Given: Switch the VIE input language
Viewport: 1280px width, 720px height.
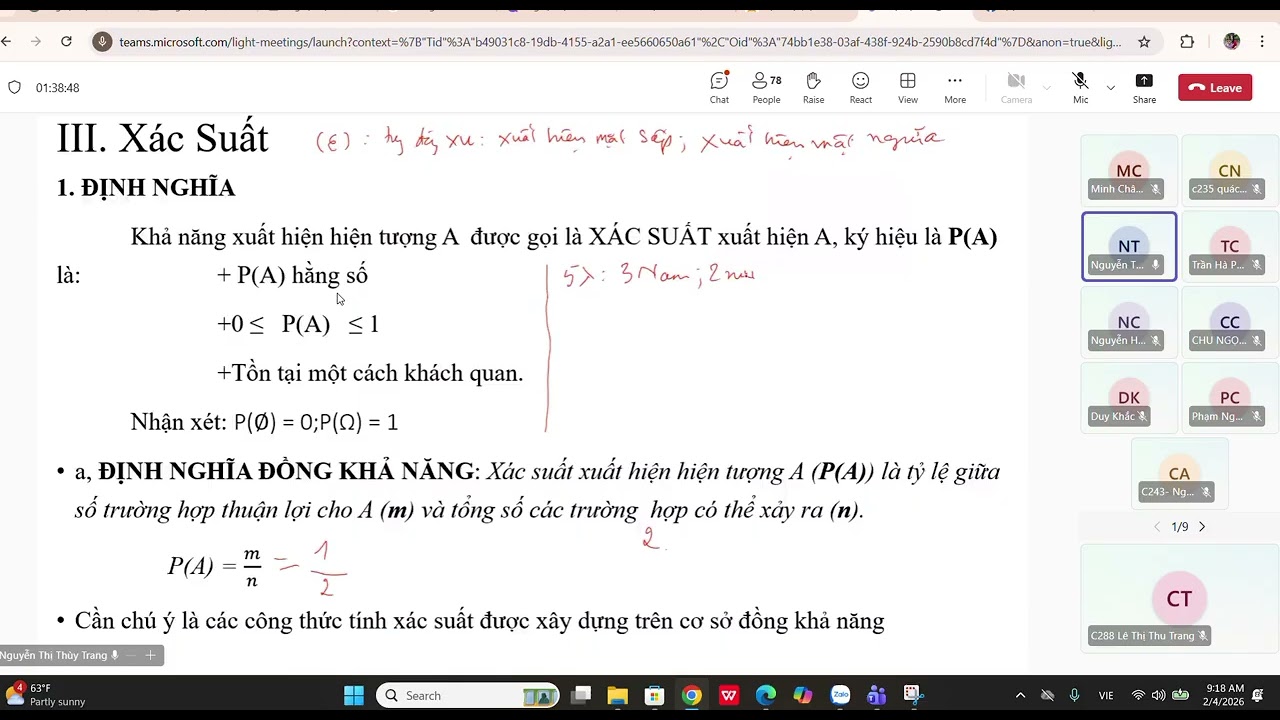Looking at the screenshot, I should (1106, 696).
